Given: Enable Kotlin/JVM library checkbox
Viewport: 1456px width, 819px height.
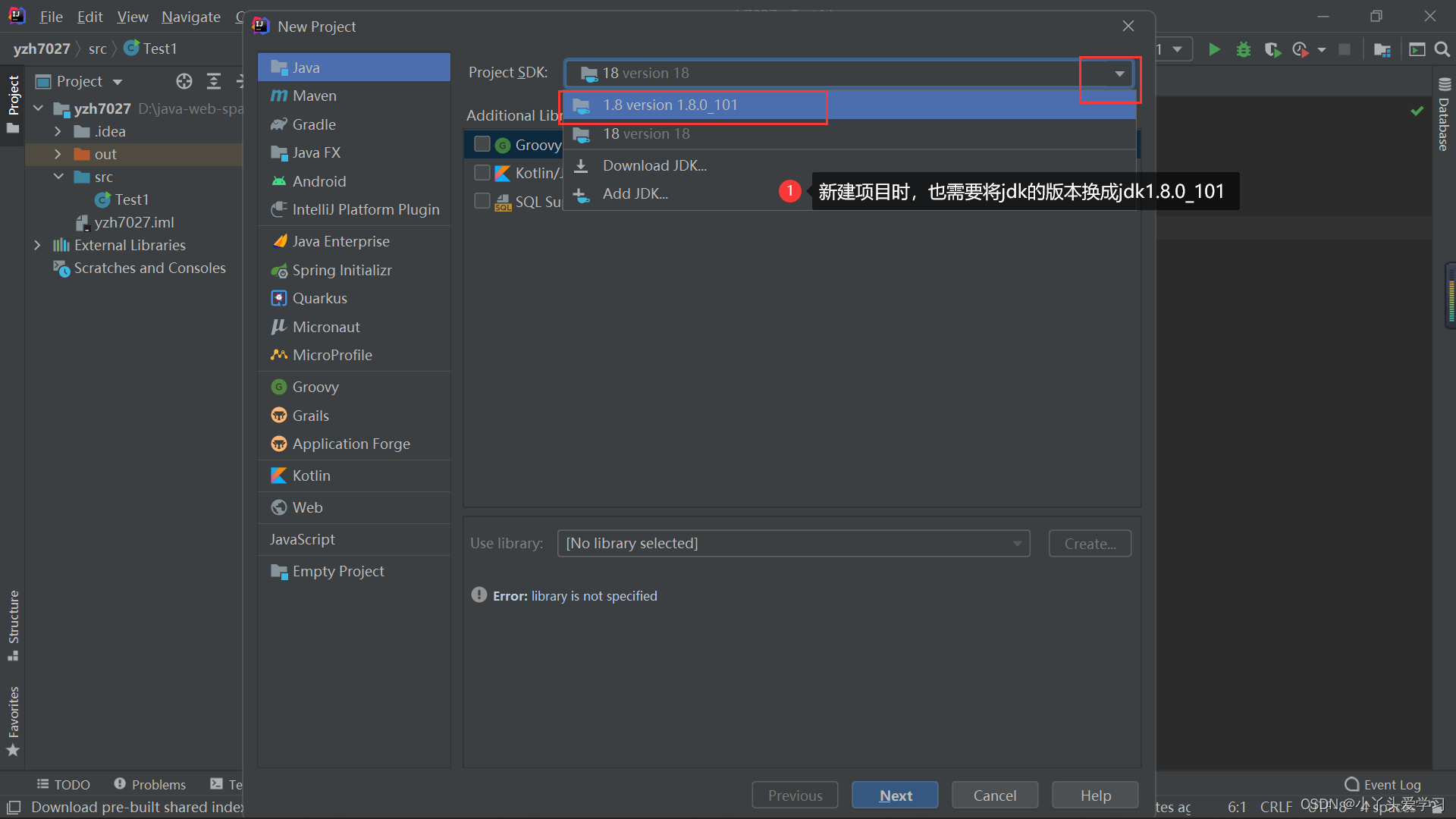Looking at the screenshot, I should pos(482,172).
